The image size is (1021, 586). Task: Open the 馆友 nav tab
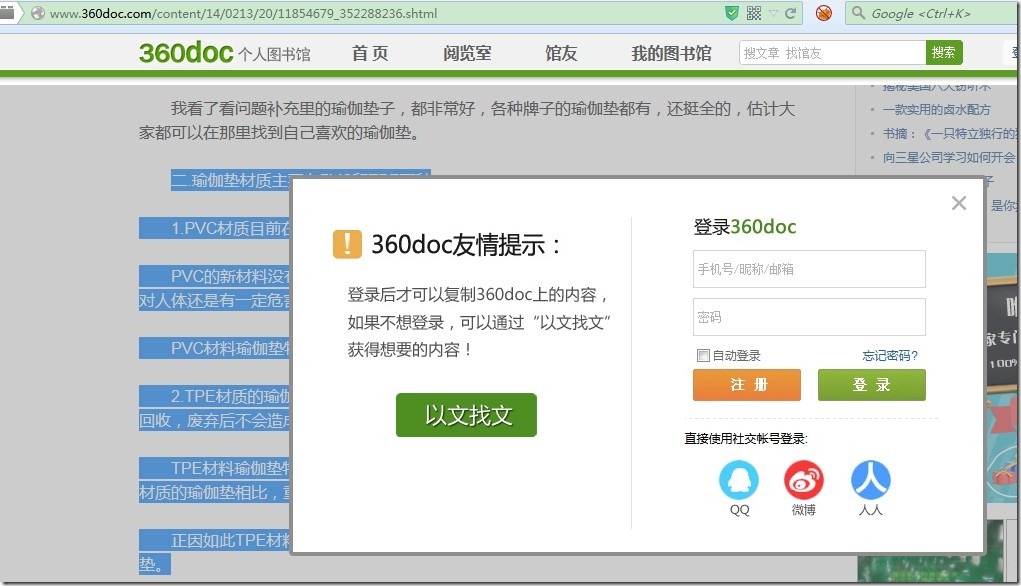click(x=561, y=53)
